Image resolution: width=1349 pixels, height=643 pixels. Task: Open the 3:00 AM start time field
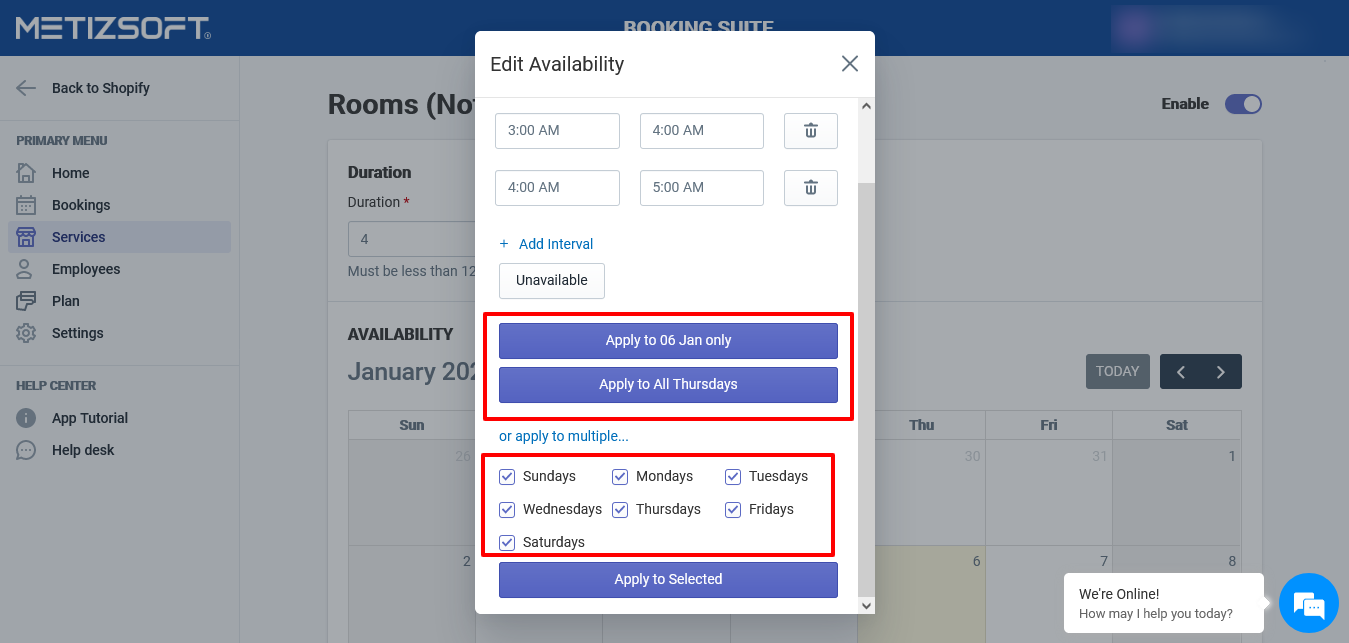coord(557,131)
